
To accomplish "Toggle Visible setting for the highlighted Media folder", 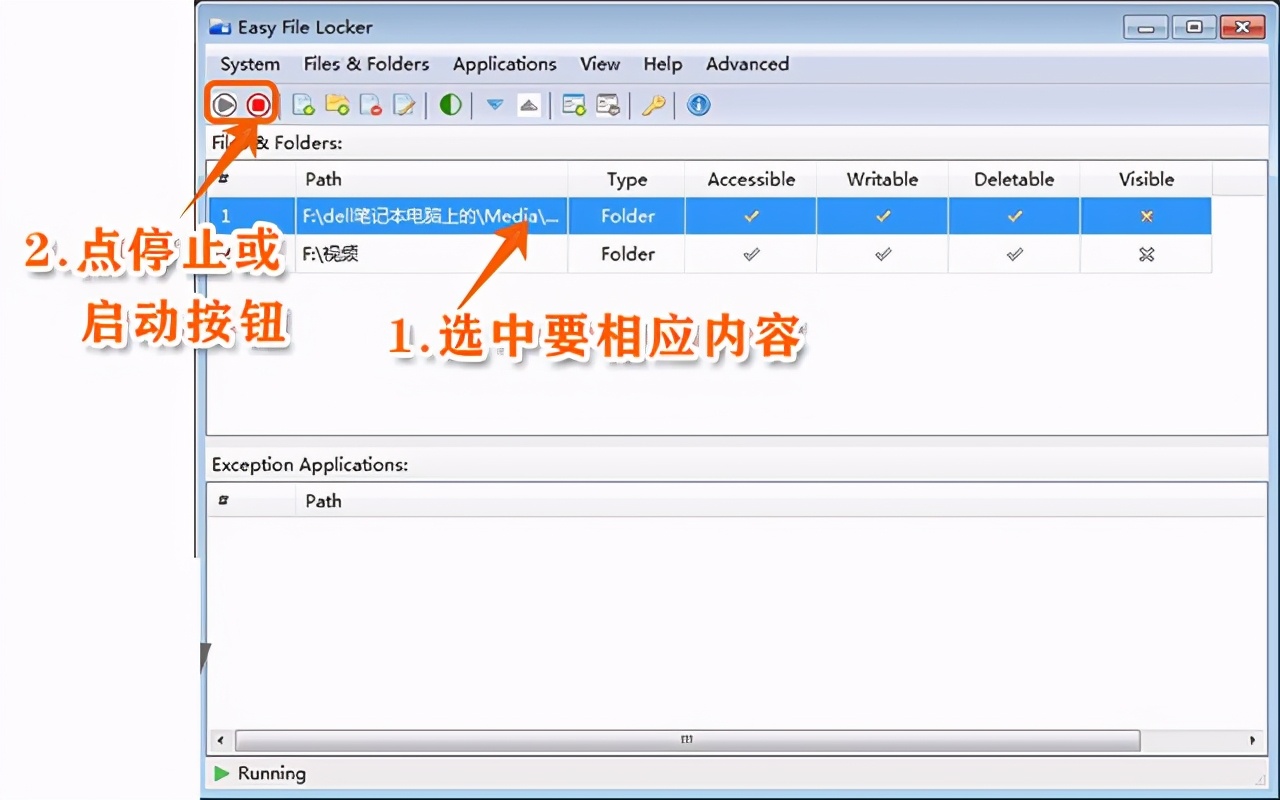I will [1145, 215].
